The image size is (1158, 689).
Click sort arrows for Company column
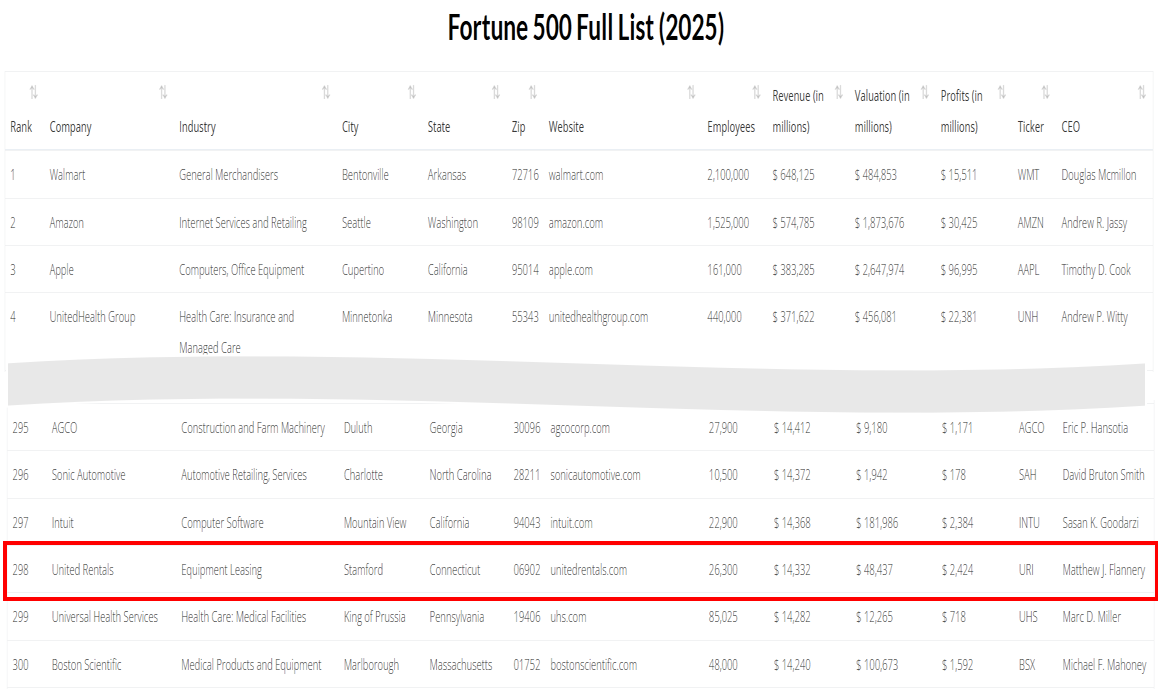point(163,92)
